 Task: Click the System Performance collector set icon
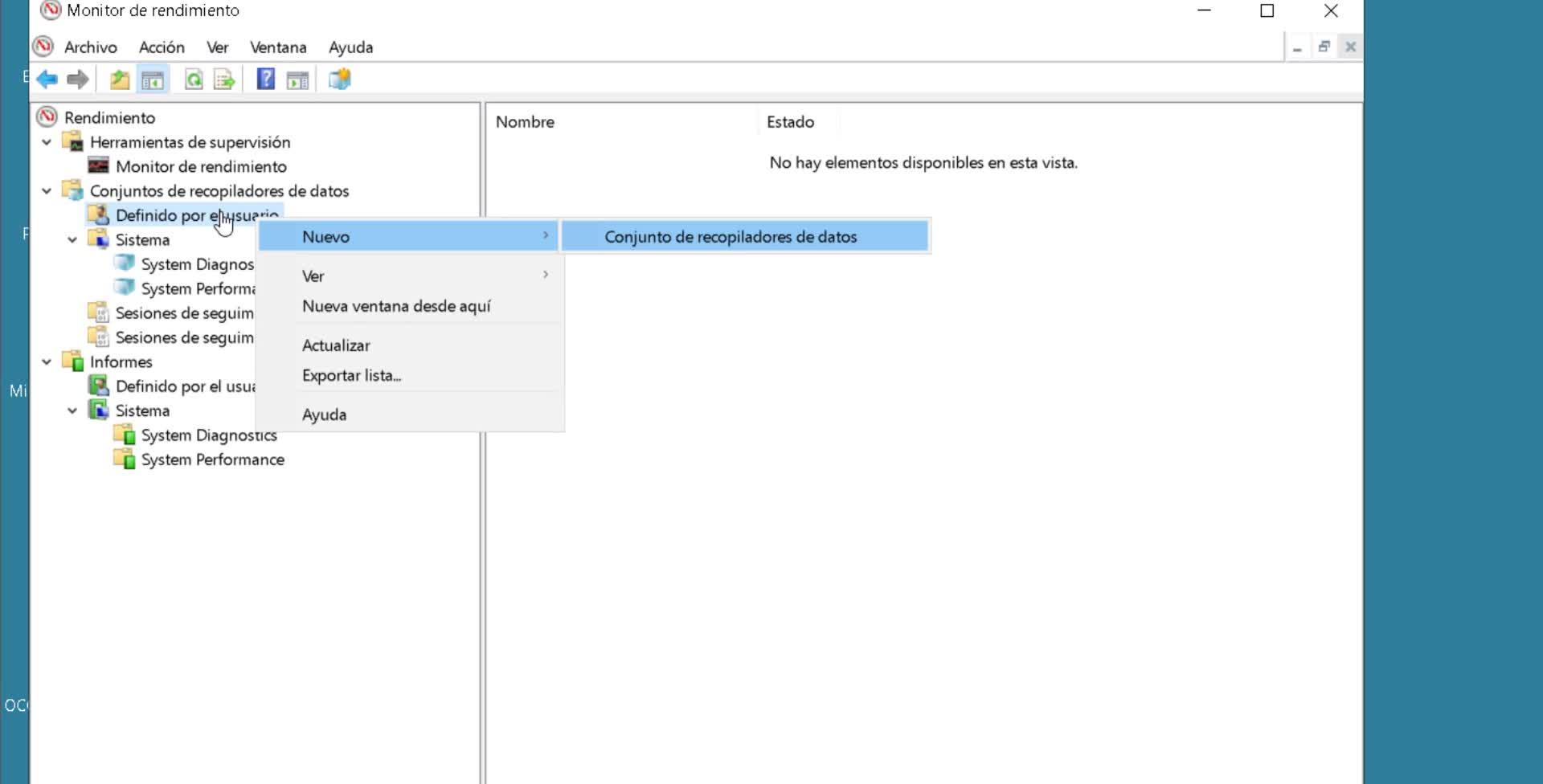(125, 288)
